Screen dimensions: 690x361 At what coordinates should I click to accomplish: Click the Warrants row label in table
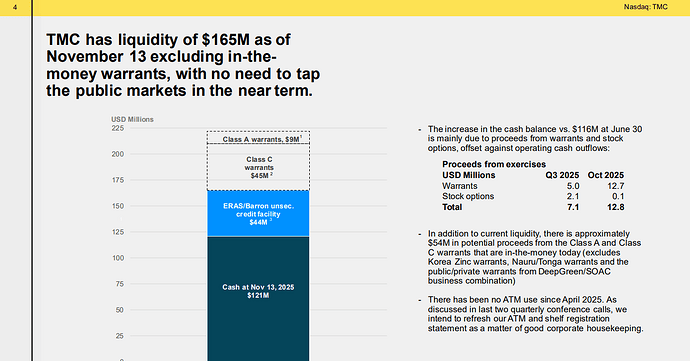[460, 186]
